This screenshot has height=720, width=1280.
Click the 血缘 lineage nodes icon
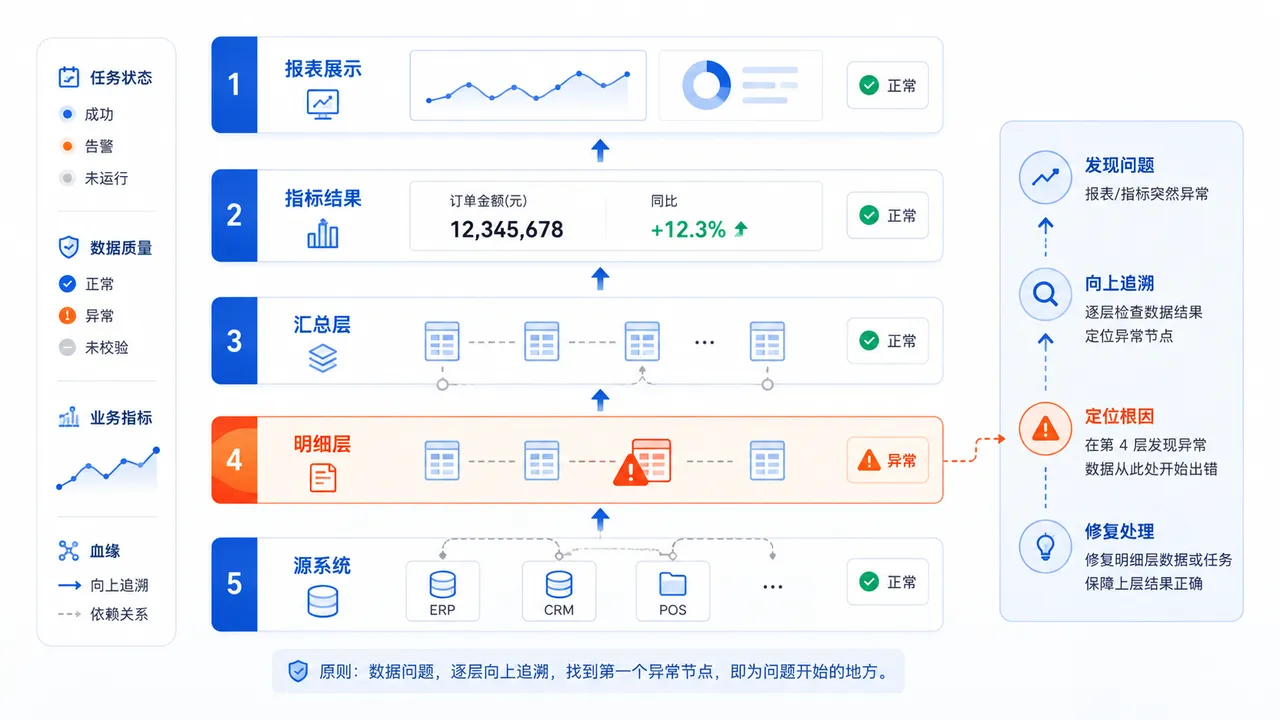point(68,550)
